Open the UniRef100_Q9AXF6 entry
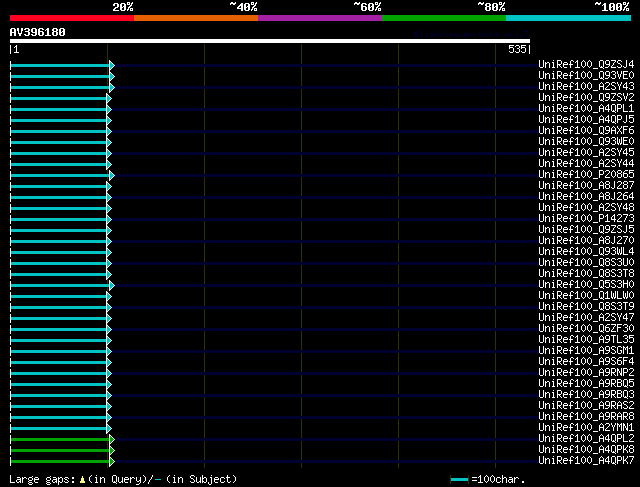 point(586,131)
